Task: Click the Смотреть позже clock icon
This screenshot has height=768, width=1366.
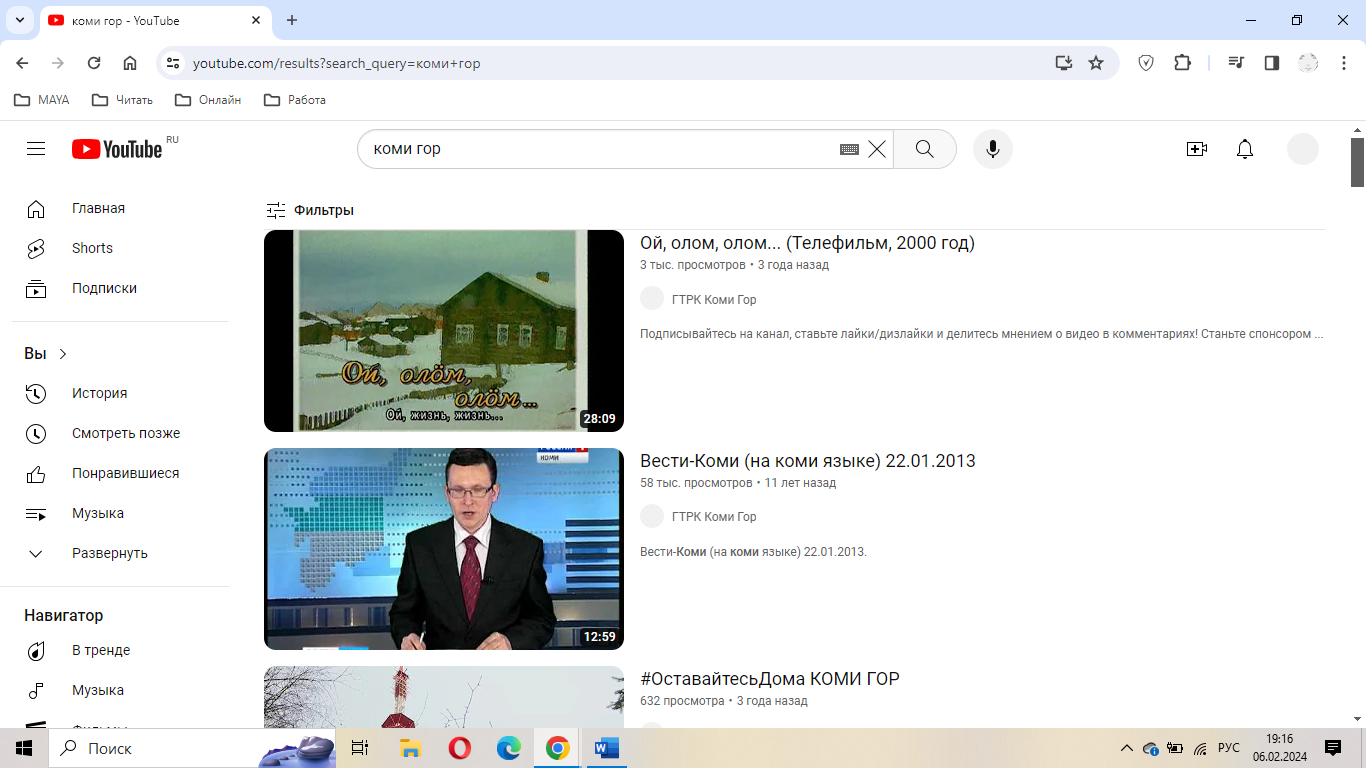Action: [36, 434]
